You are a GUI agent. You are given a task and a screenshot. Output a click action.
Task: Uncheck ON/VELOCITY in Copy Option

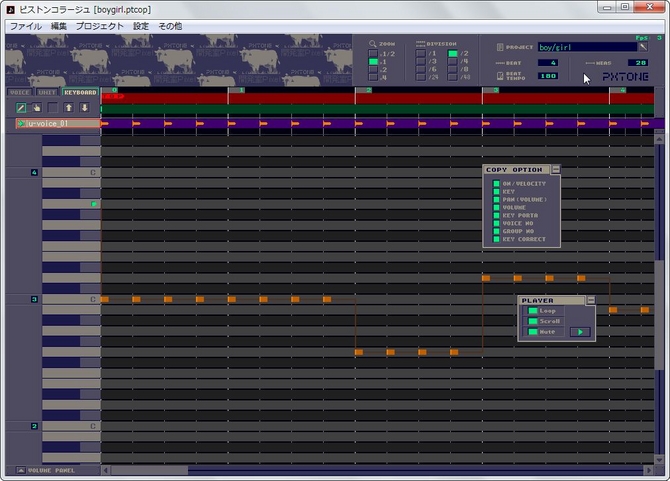point(496,183)
